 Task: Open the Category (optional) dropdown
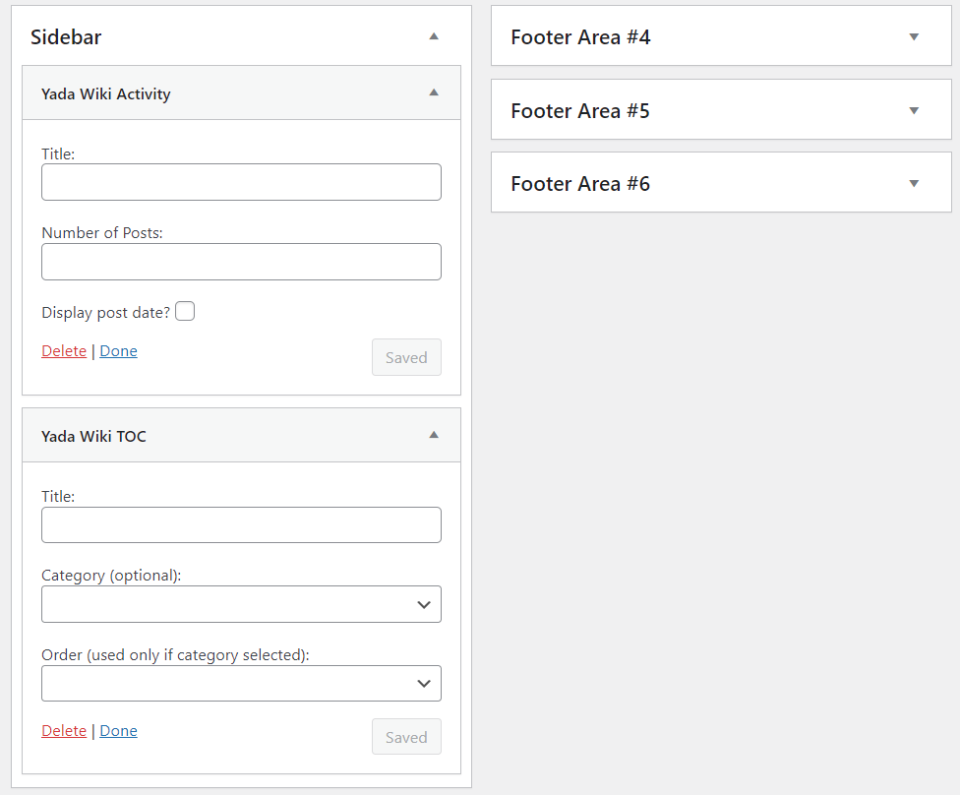click(241, 604)
